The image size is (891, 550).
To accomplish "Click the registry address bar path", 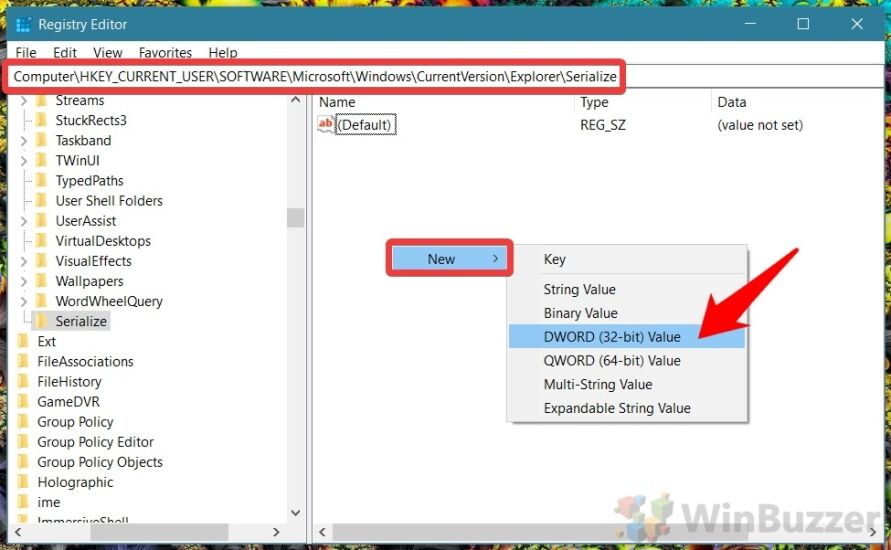I will coord(315,77).
